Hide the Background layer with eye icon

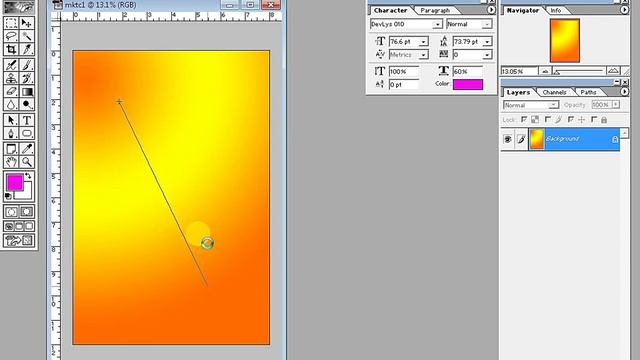[507, 139]
